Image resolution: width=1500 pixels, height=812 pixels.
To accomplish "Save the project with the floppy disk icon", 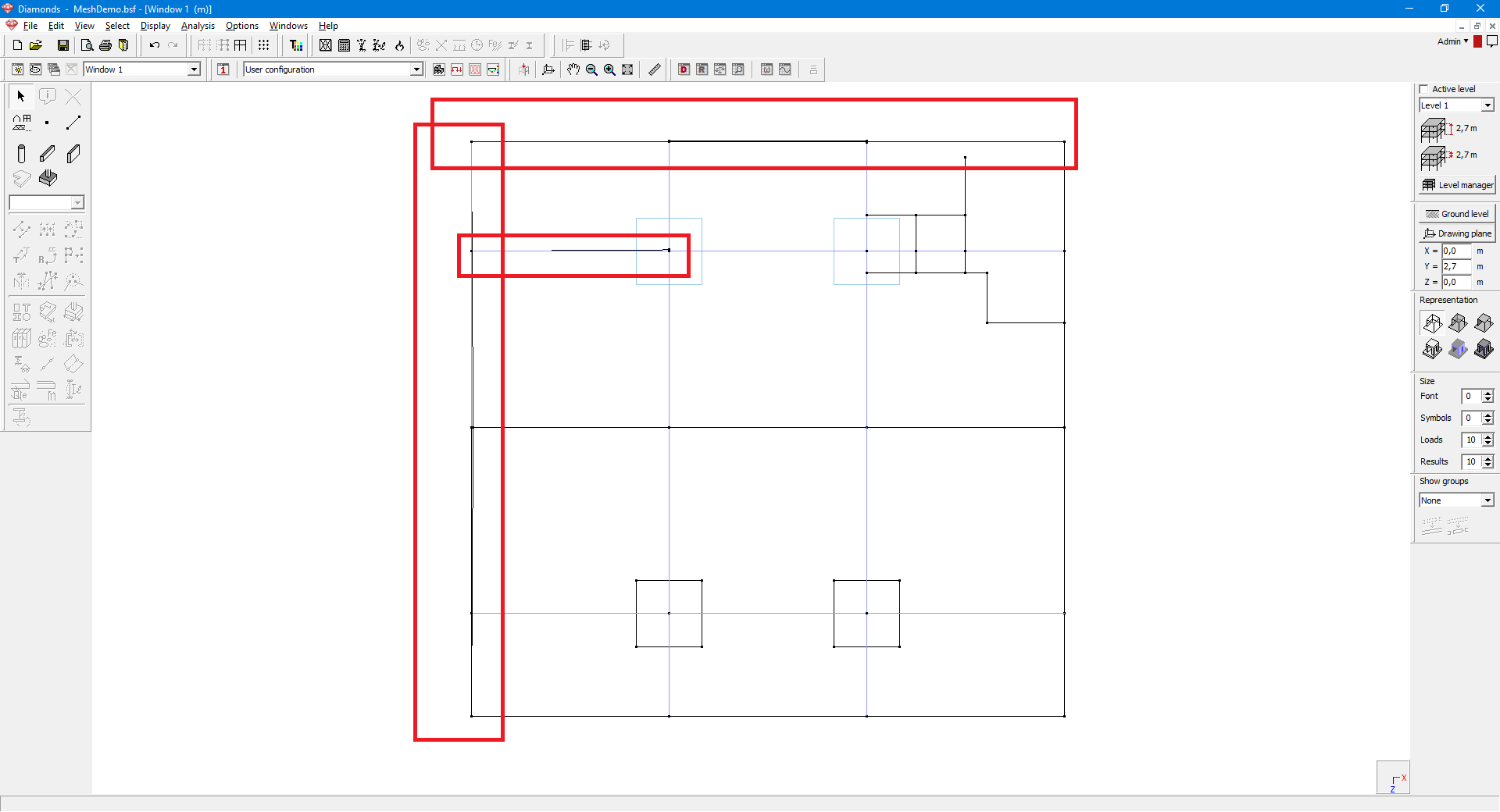I will [x=63, y=45].
